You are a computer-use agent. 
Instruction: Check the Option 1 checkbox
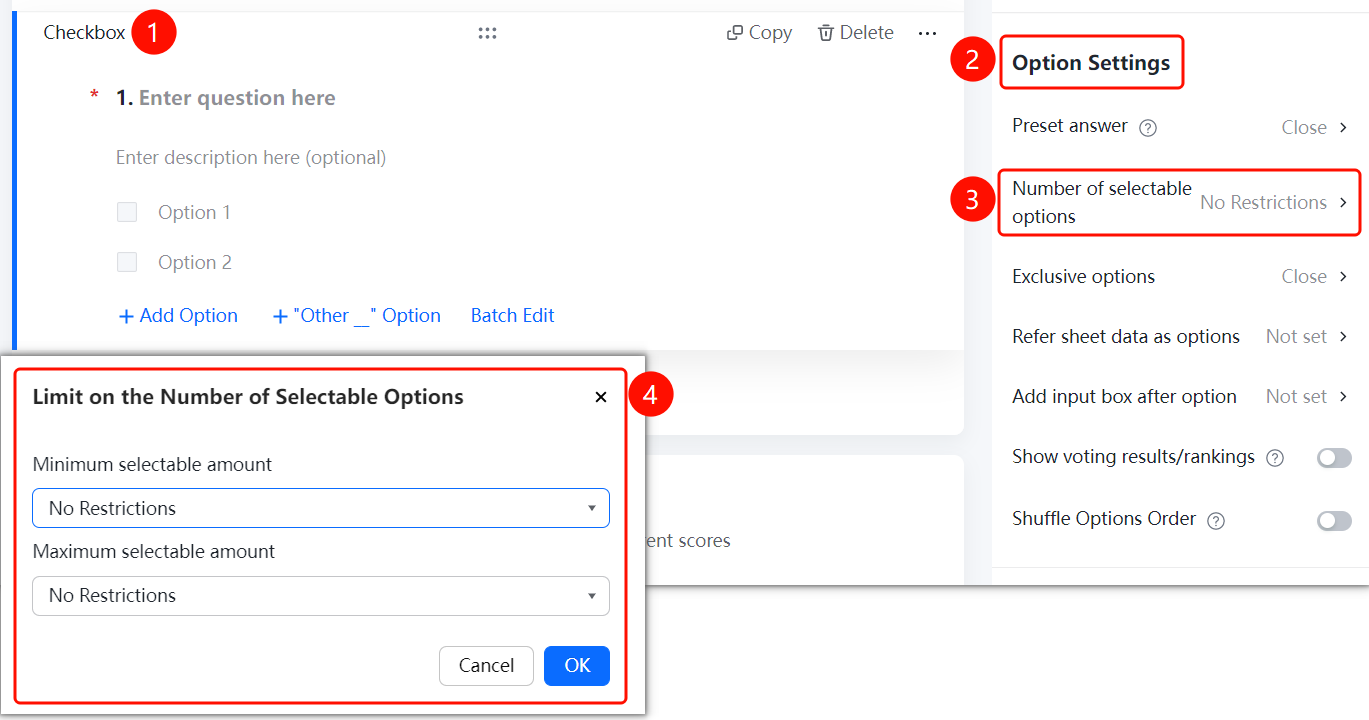point(127,212)
